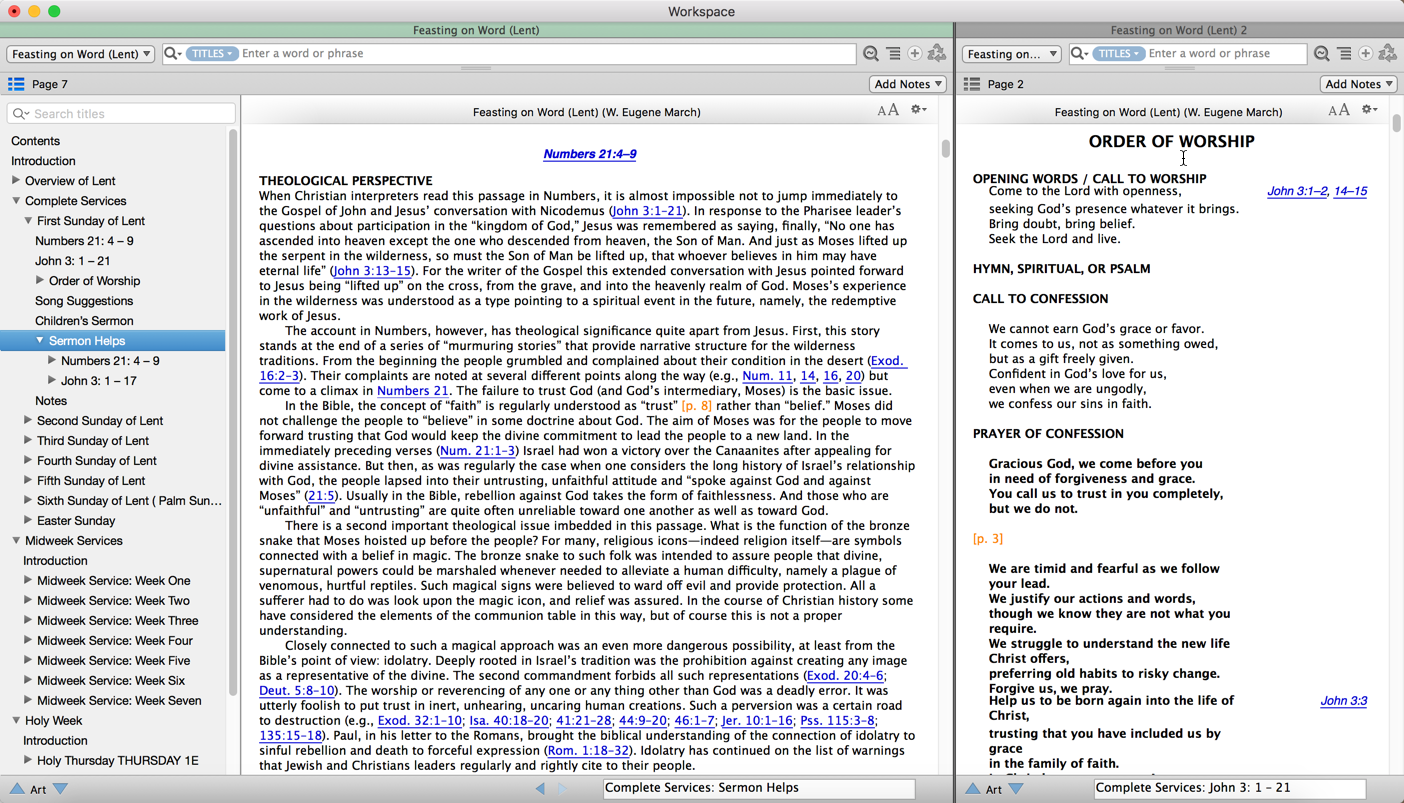
Task: Click Enter a word or phrase field in right pane
Action: pyautogui.click(x=1225, y=54)
